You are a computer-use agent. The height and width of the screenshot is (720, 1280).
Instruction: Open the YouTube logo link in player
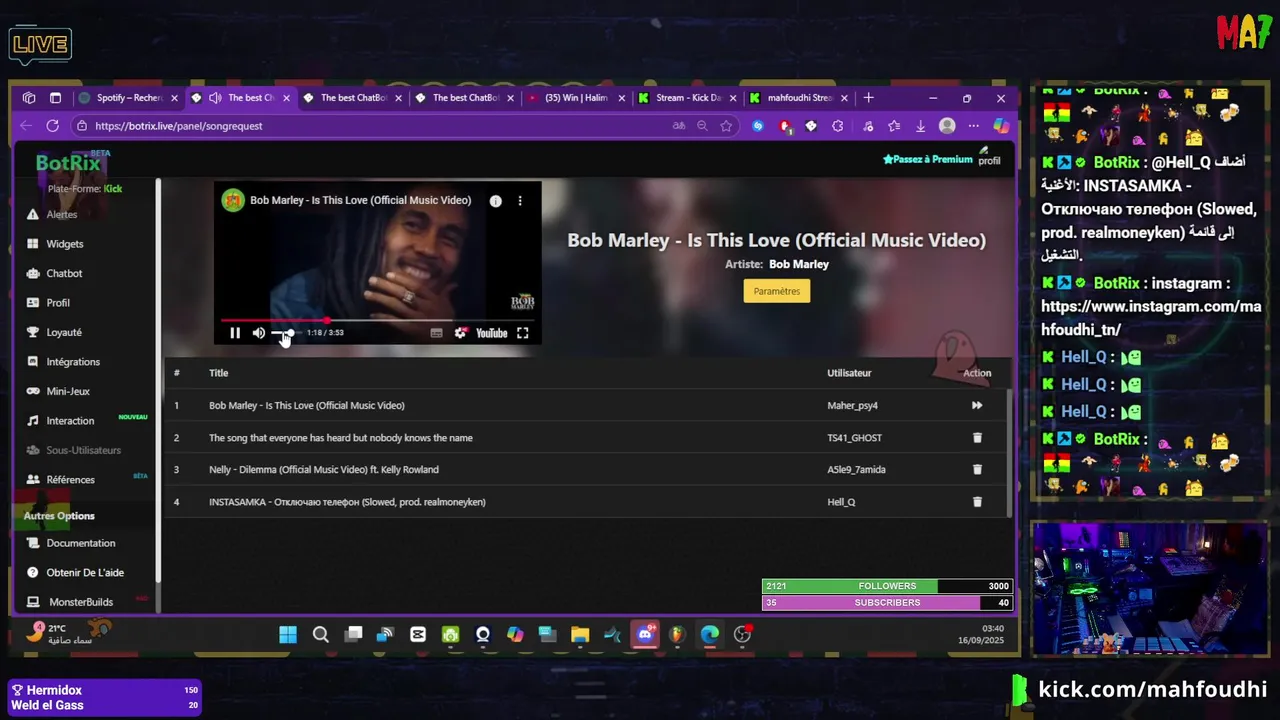coord(491,333)
